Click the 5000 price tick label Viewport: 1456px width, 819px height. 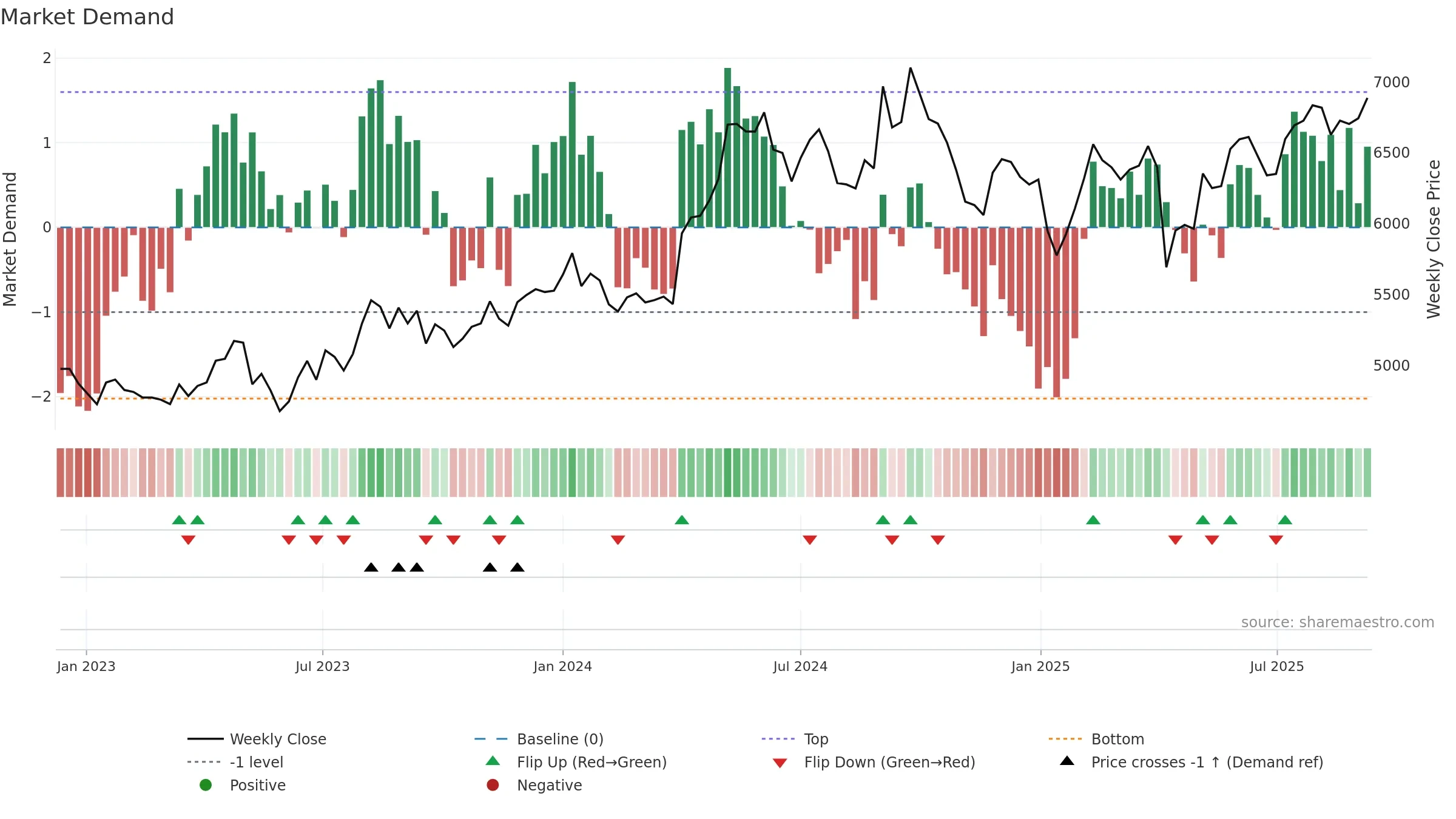pyautogui.click(x=1392, y=365)
